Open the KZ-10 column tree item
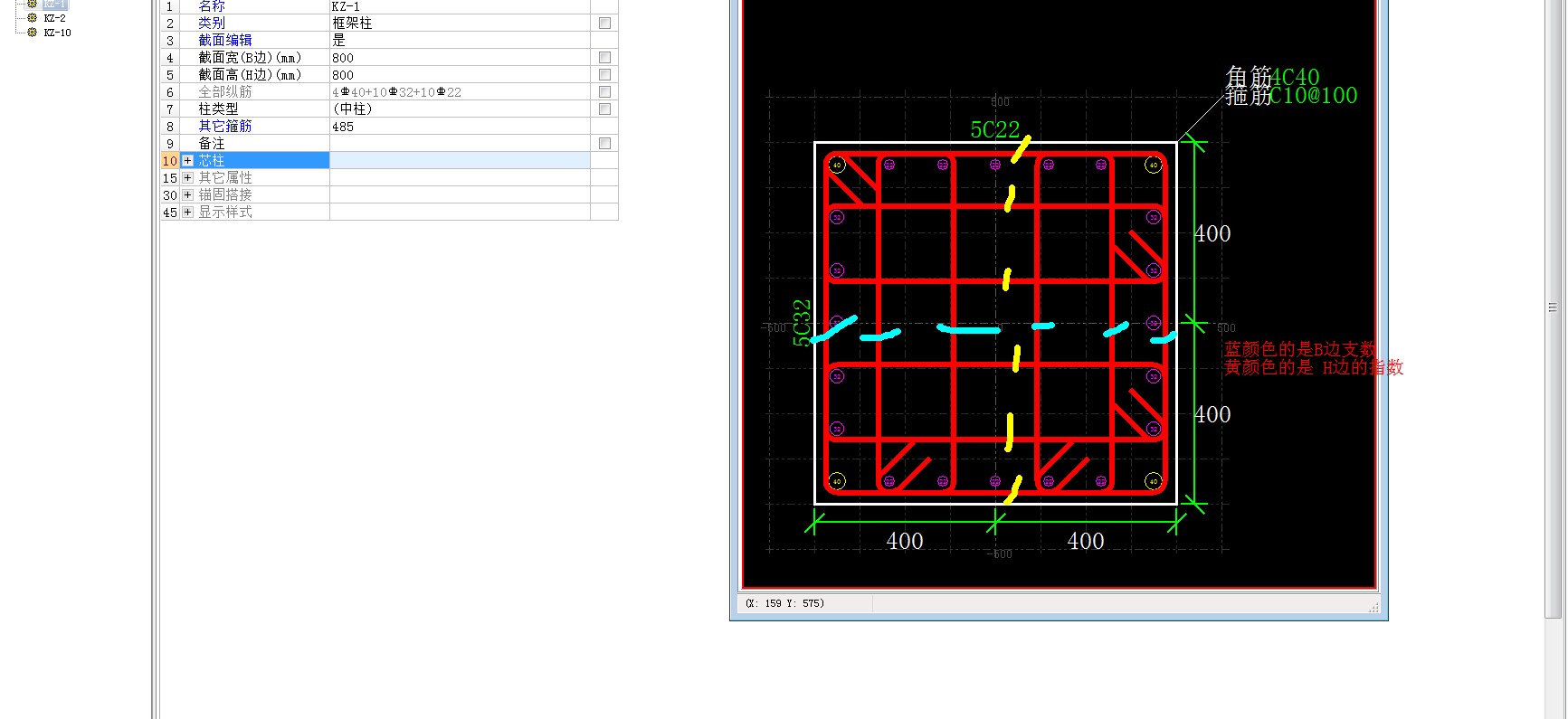This screenshot has height=719, width=1568. point(57,33)
